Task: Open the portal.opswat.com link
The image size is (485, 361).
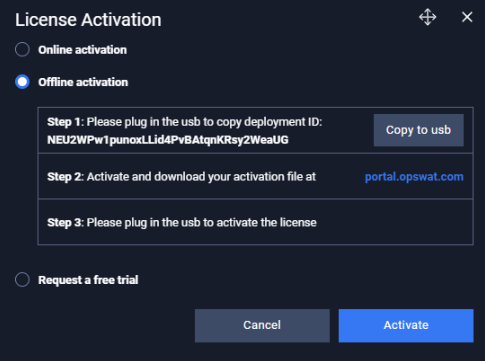Action: [x=414, y=177]
